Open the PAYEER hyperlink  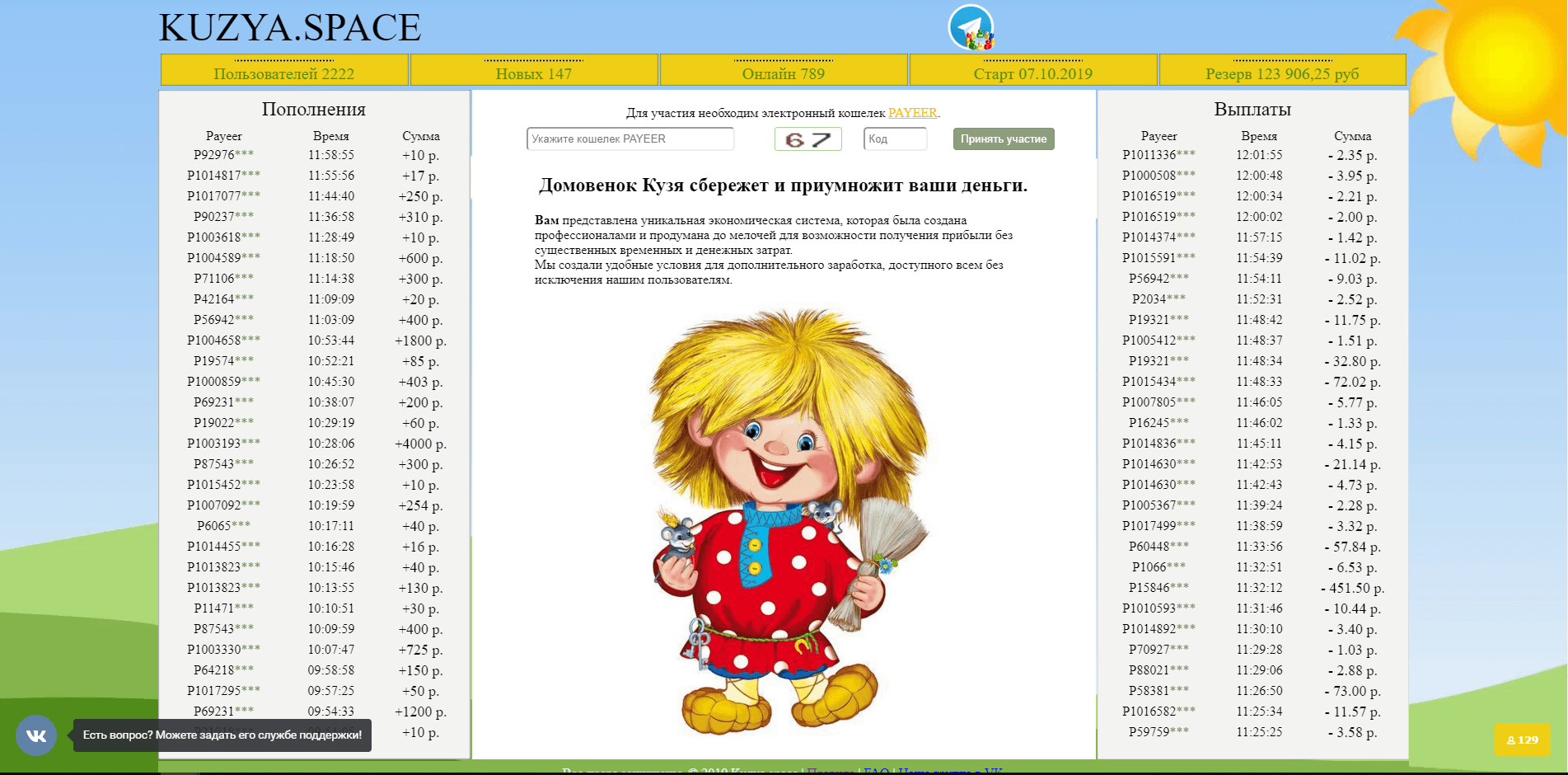coord(912,113)
